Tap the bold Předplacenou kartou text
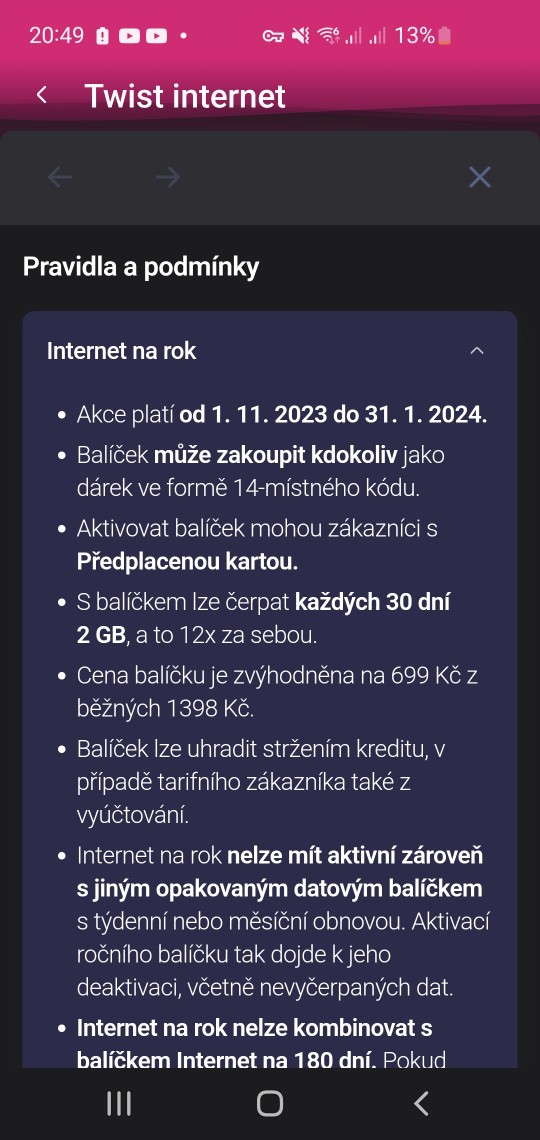 188,562
